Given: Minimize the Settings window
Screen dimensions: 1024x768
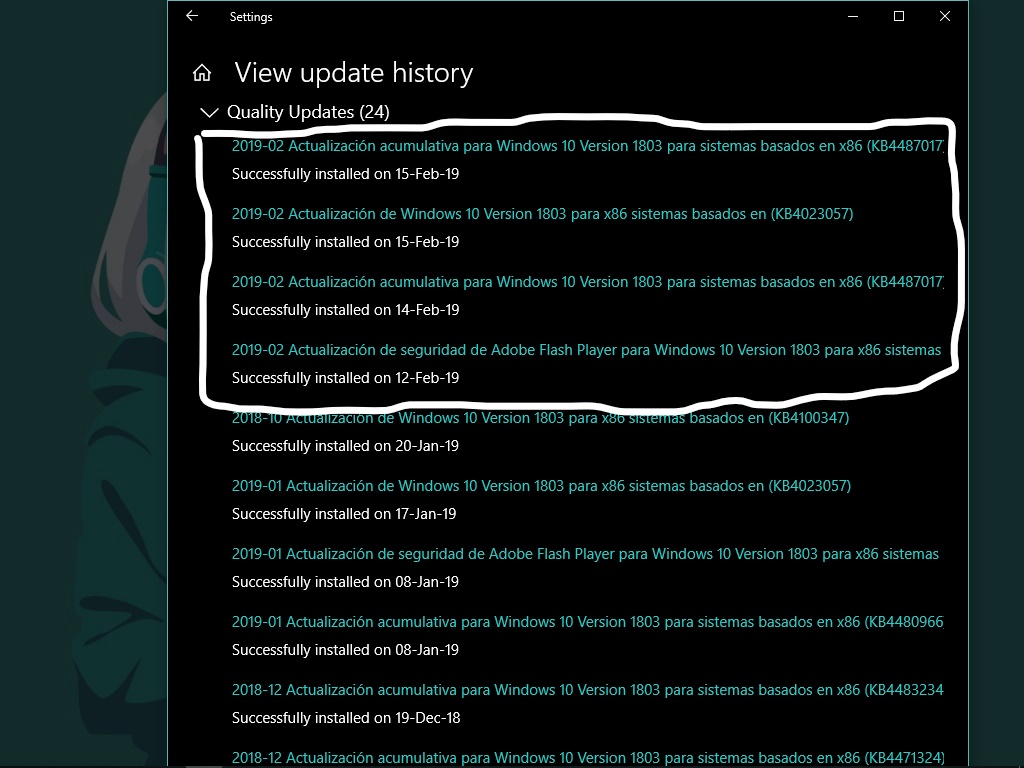Looking at the screenshot, I should point(851,16).
